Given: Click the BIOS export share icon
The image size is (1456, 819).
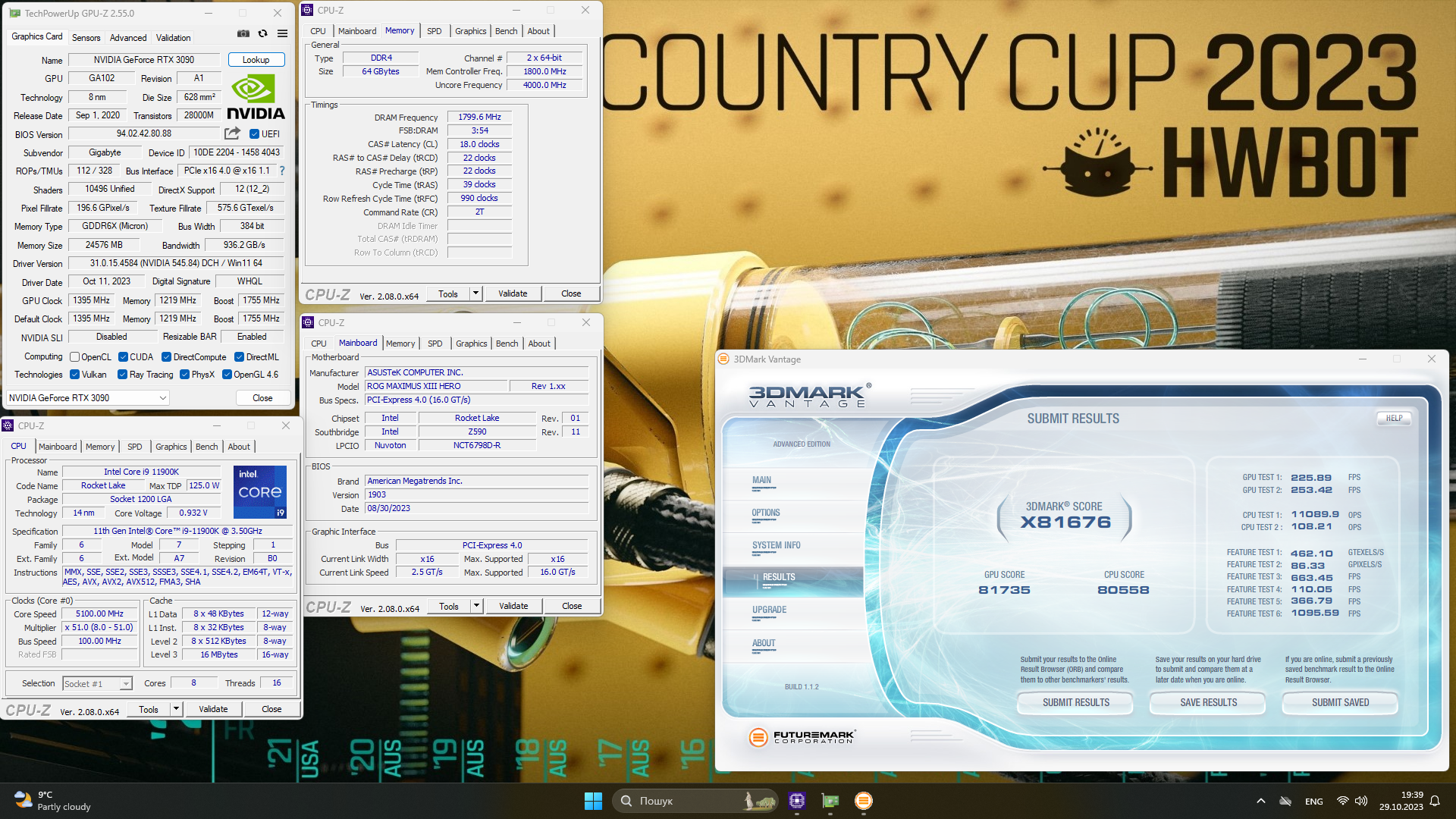Looking at the screenshot, I should point(232,133).
